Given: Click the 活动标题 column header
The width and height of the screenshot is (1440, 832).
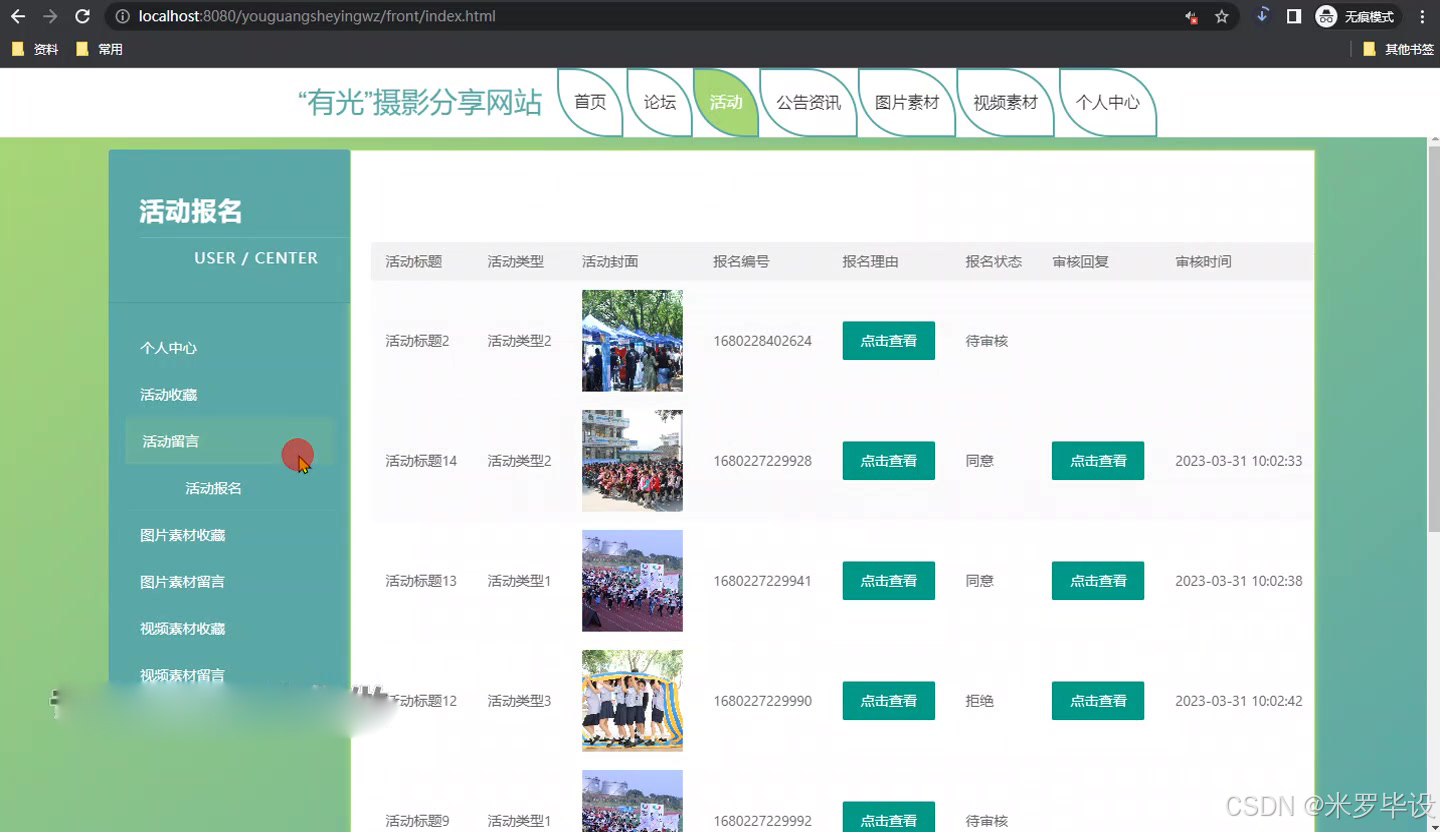Looking at the screenshot, I should 413,262.
